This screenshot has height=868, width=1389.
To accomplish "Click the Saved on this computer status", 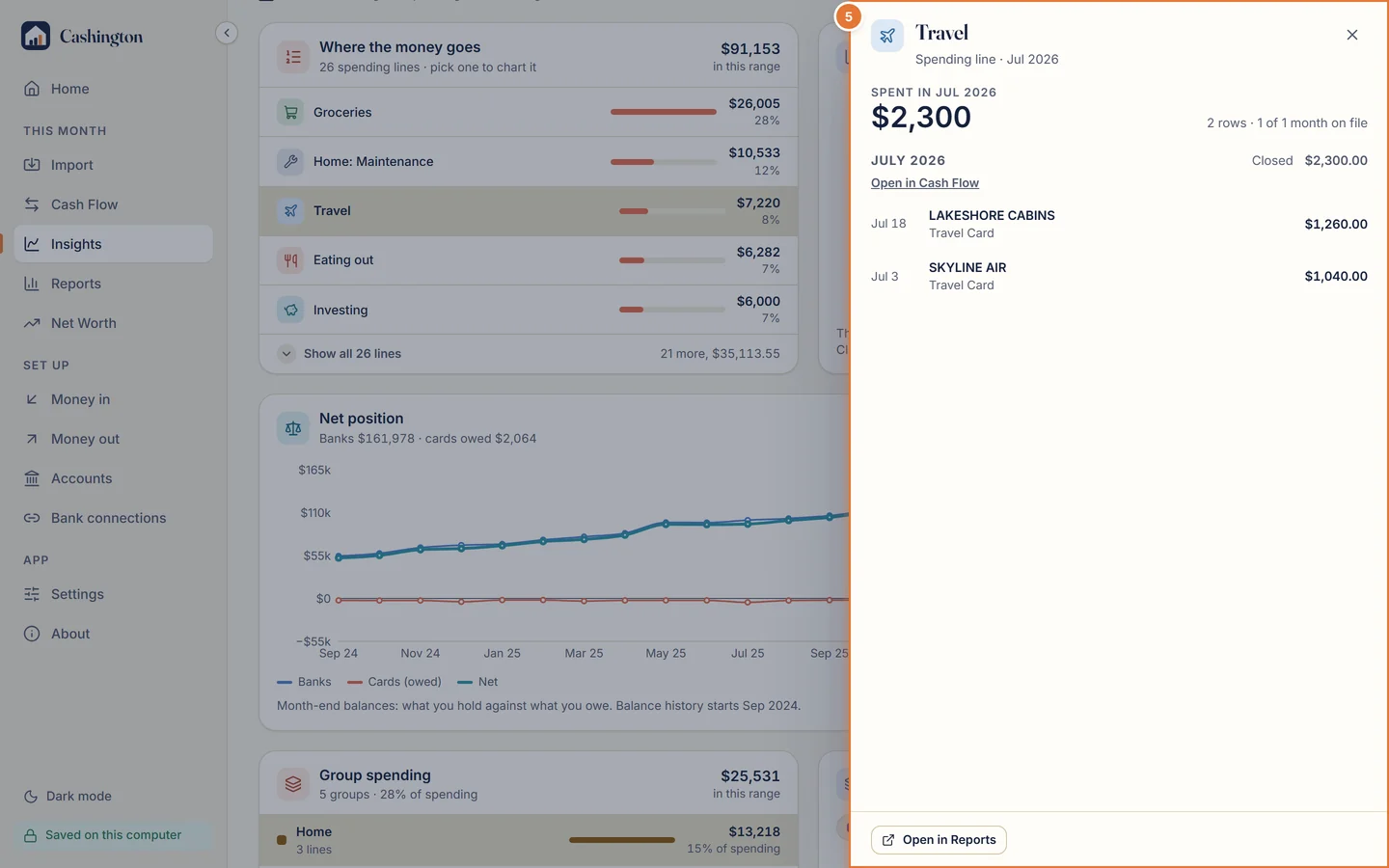I will point(113,835).
